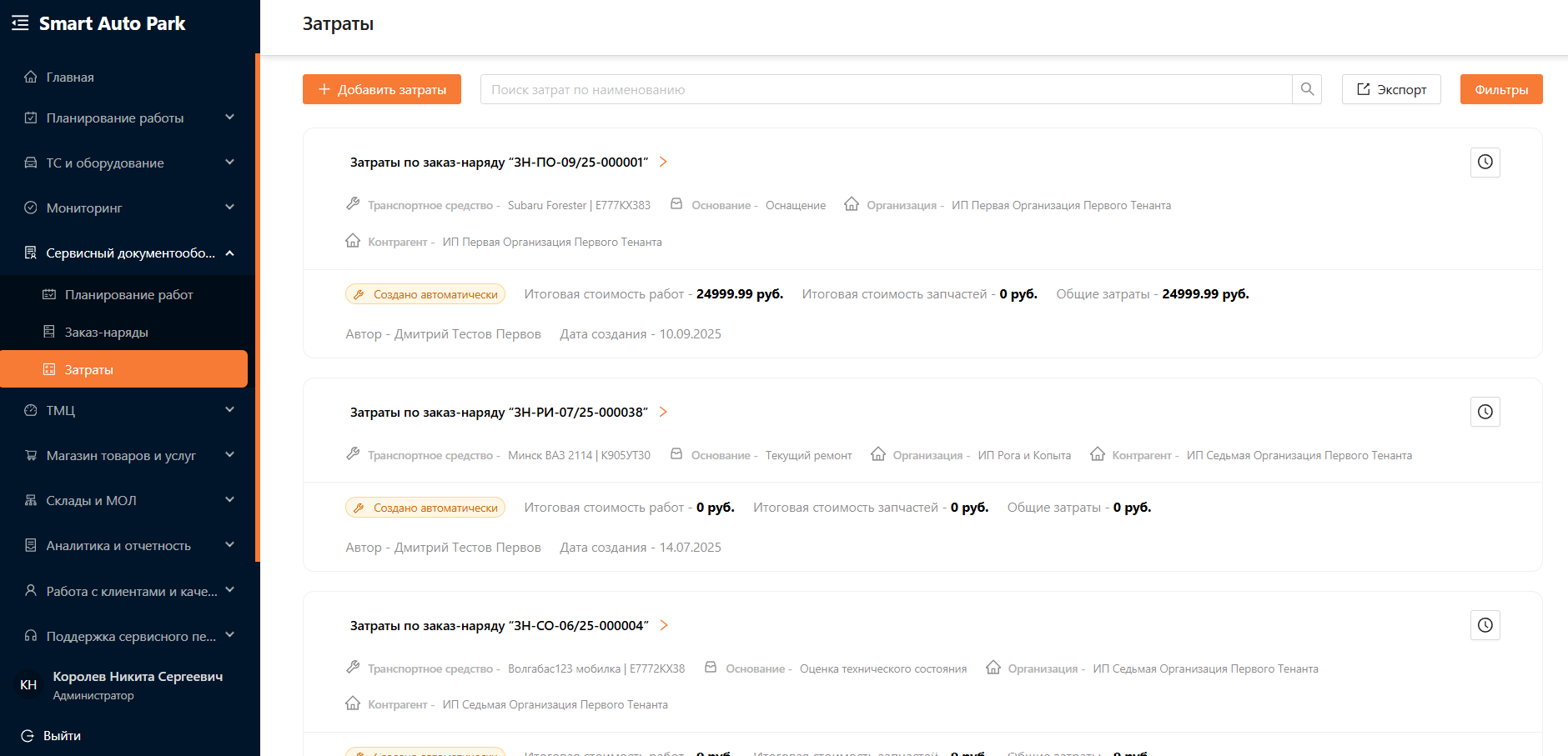Expand the Мониторинг dropdown arrow

click(x=229, y=208)
